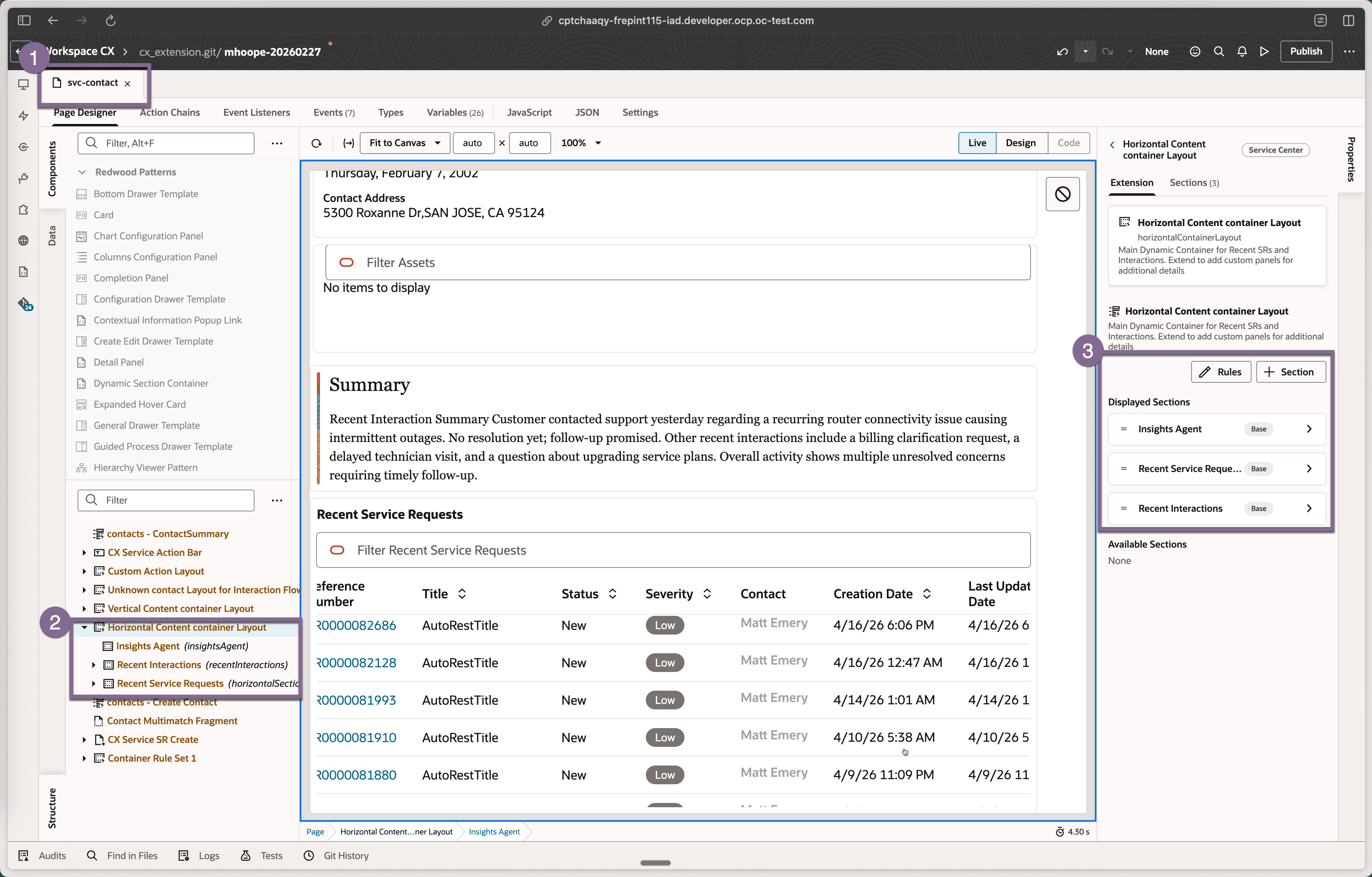
Task: Open Structure panel options menu
Action: 277,500
